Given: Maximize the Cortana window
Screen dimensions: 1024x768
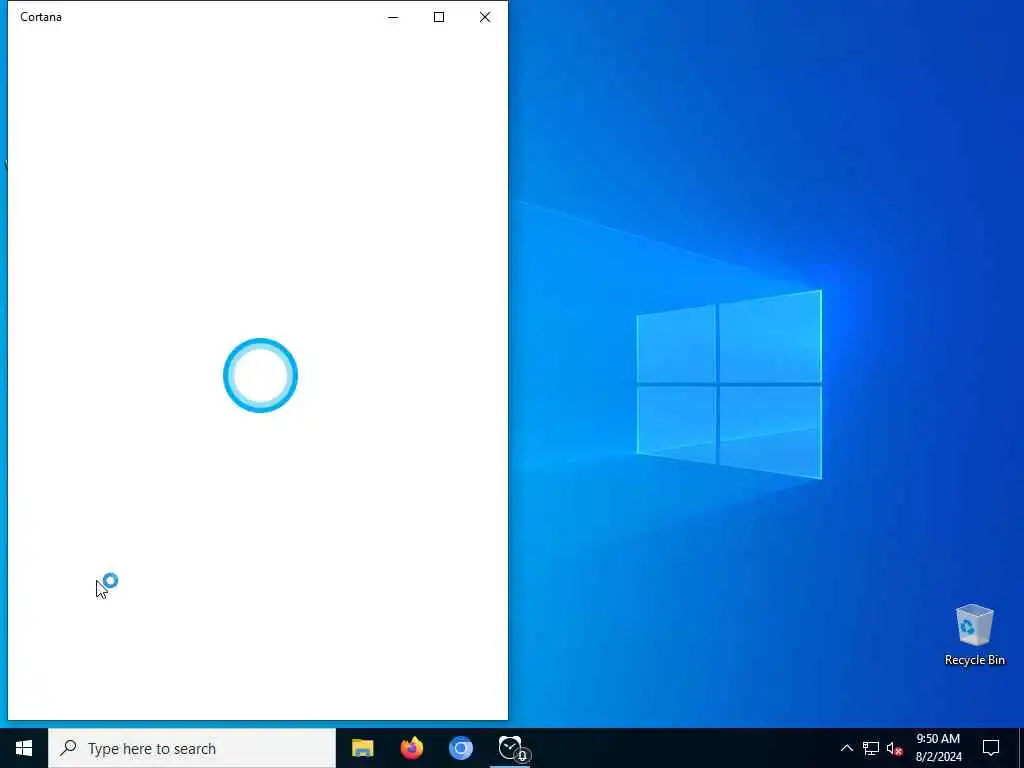Looking at the screenshot, I should tap(439, 17).
